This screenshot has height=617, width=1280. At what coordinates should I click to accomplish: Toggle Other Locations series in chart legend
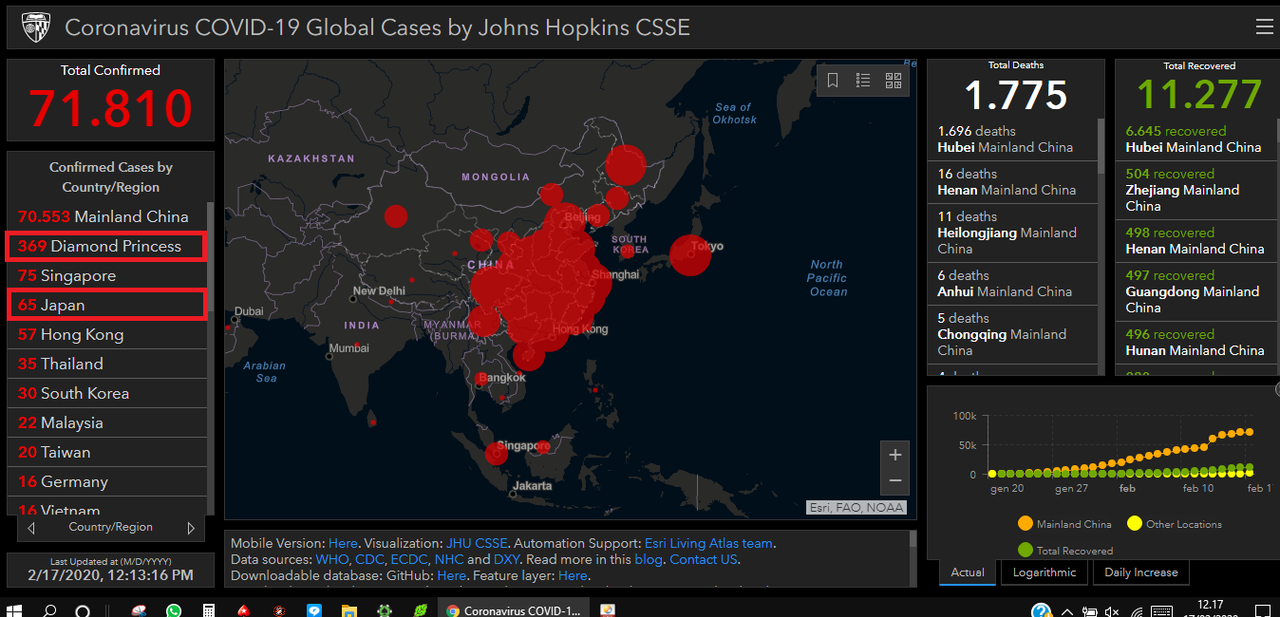(x=1174, y=524)
